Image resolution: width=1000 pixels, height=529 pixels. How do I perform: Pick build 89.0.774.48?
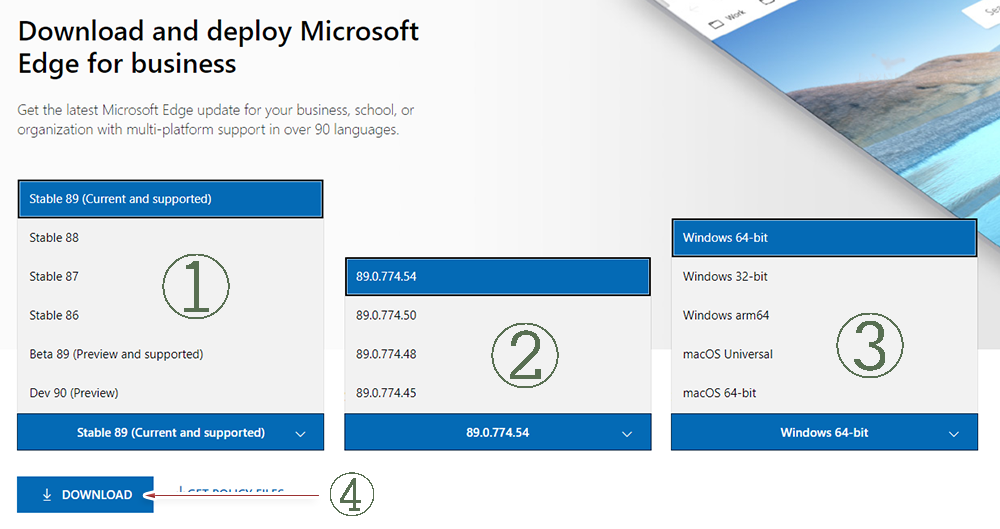(x=497, y=354)
